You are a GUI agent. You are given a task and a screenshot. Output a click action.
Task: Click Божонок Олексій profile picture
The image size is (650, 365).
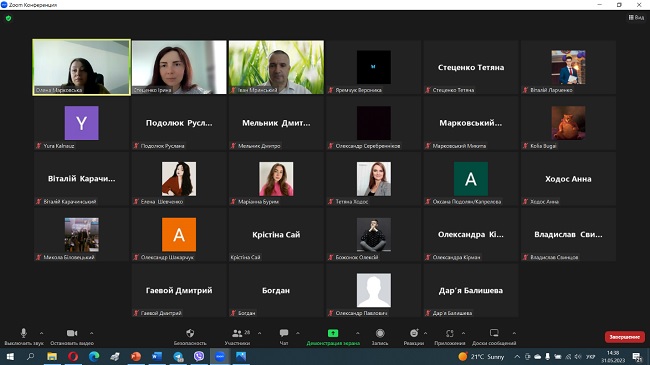point(374,234)
